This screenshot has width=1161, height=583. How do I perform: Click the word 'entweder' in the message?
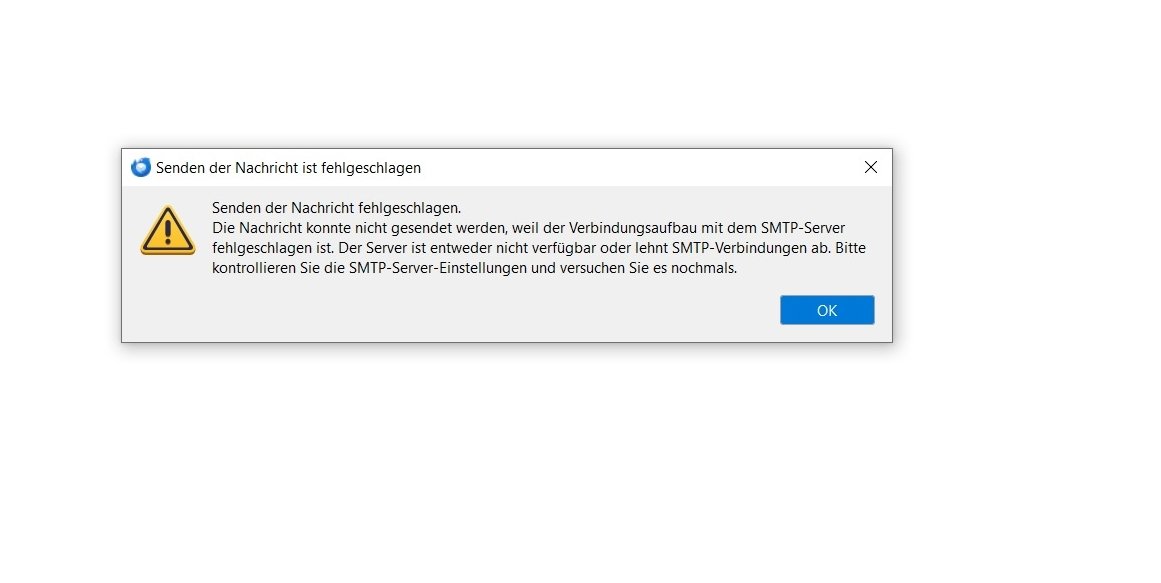tap(462, 248)
